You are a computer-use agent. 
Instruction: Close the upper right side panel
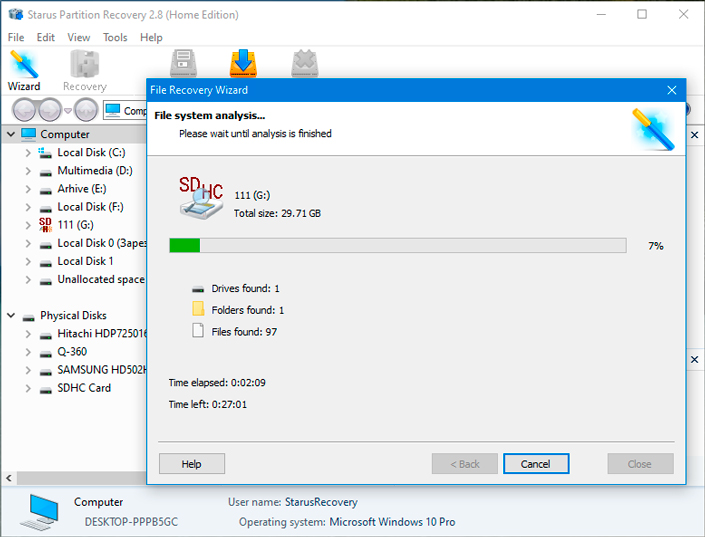click(x=694, y=135)
